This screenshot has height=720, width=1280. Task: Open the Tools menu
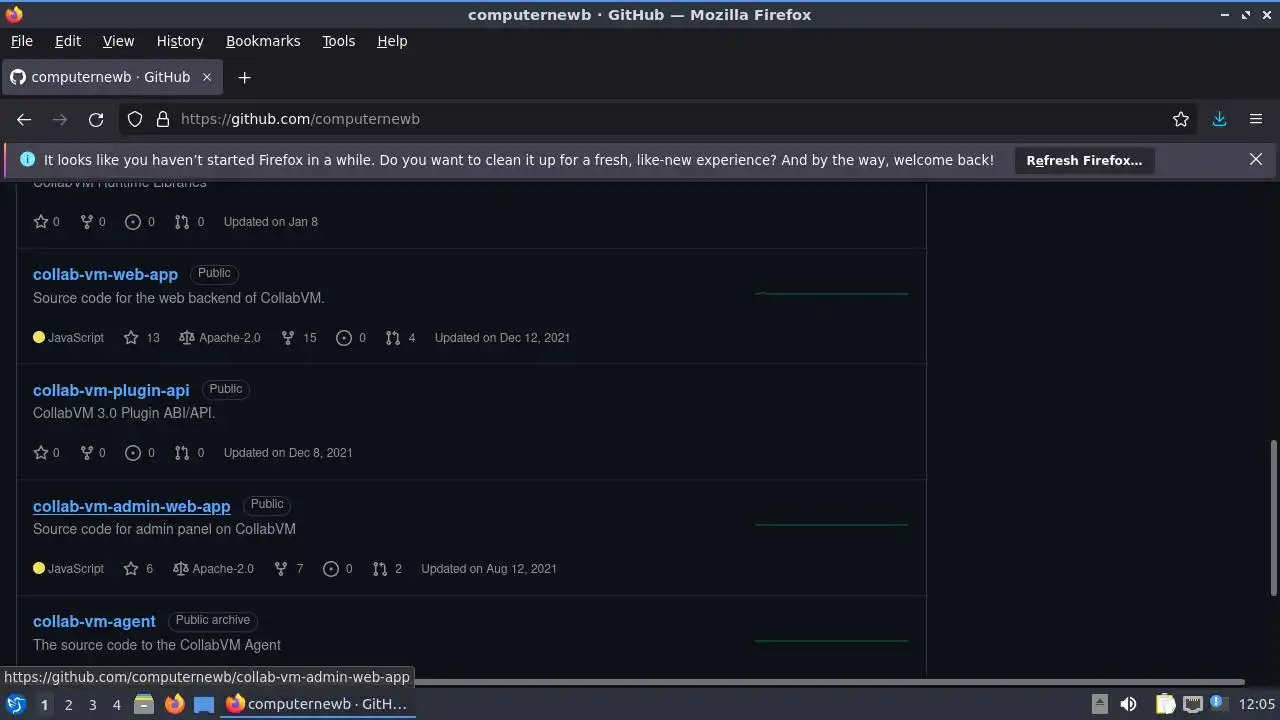[338, 41]
